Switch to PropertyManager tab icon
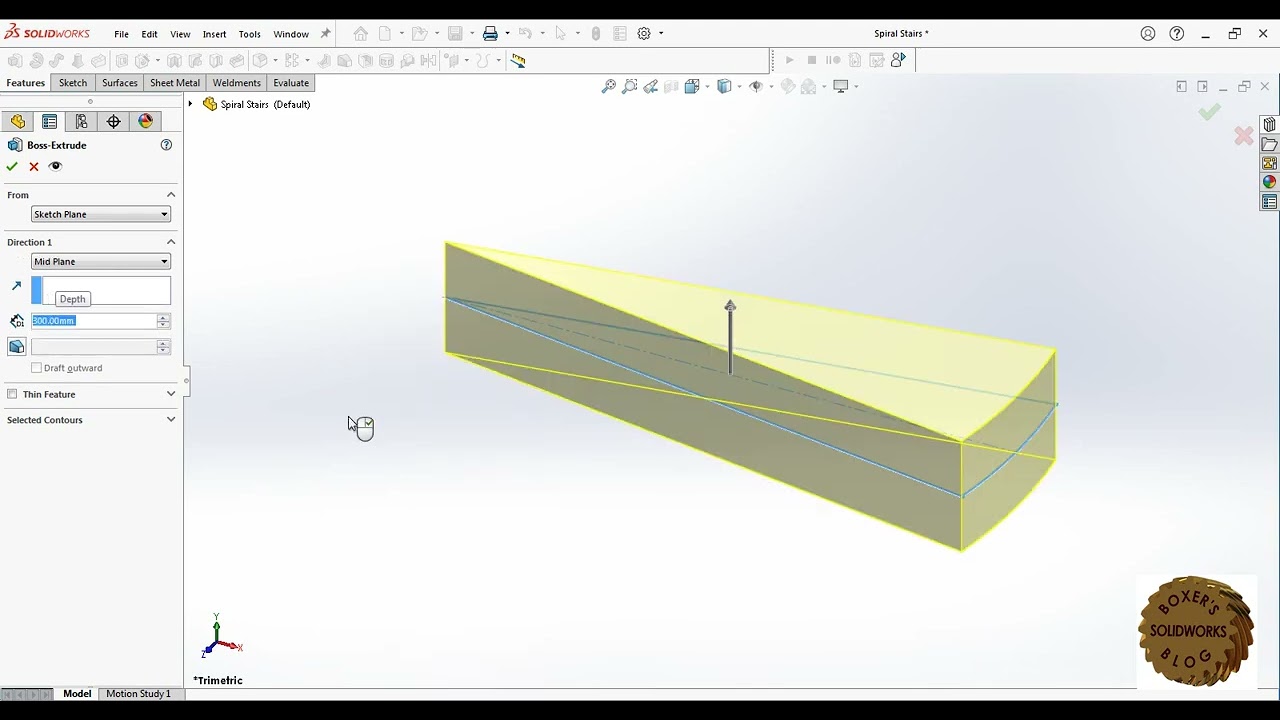 (x=49, y=121)
